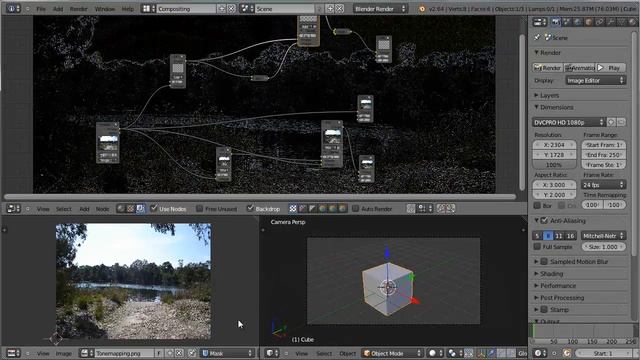The image size is (640, 360).
Task: Click the paste nodes icon in node header
Action: (x=451, y=209)
